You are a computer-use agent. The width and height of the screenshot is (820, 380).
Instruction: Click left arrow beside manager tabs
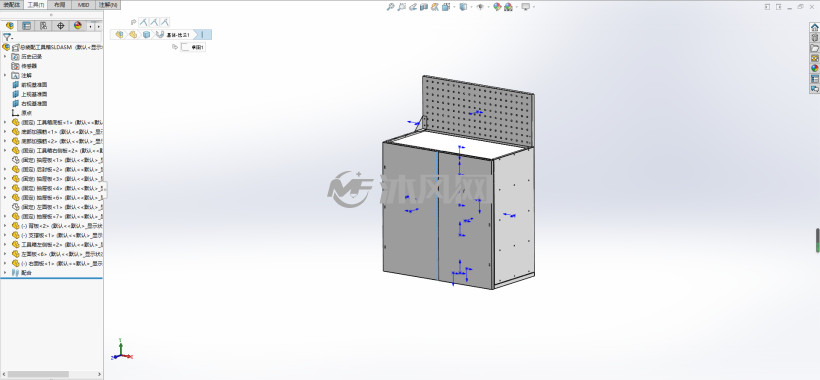tap(90, 26)
